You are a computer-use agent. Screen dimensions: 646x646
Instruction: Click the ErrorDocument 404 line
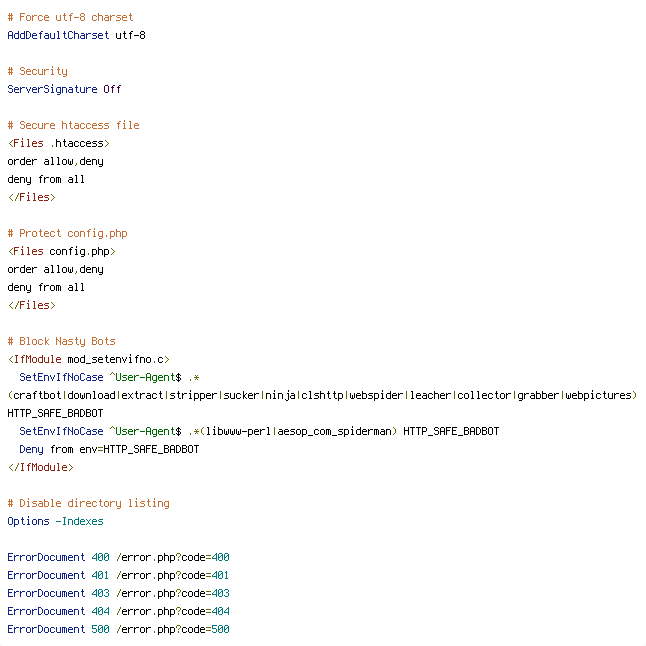click(x=118, y=611)
